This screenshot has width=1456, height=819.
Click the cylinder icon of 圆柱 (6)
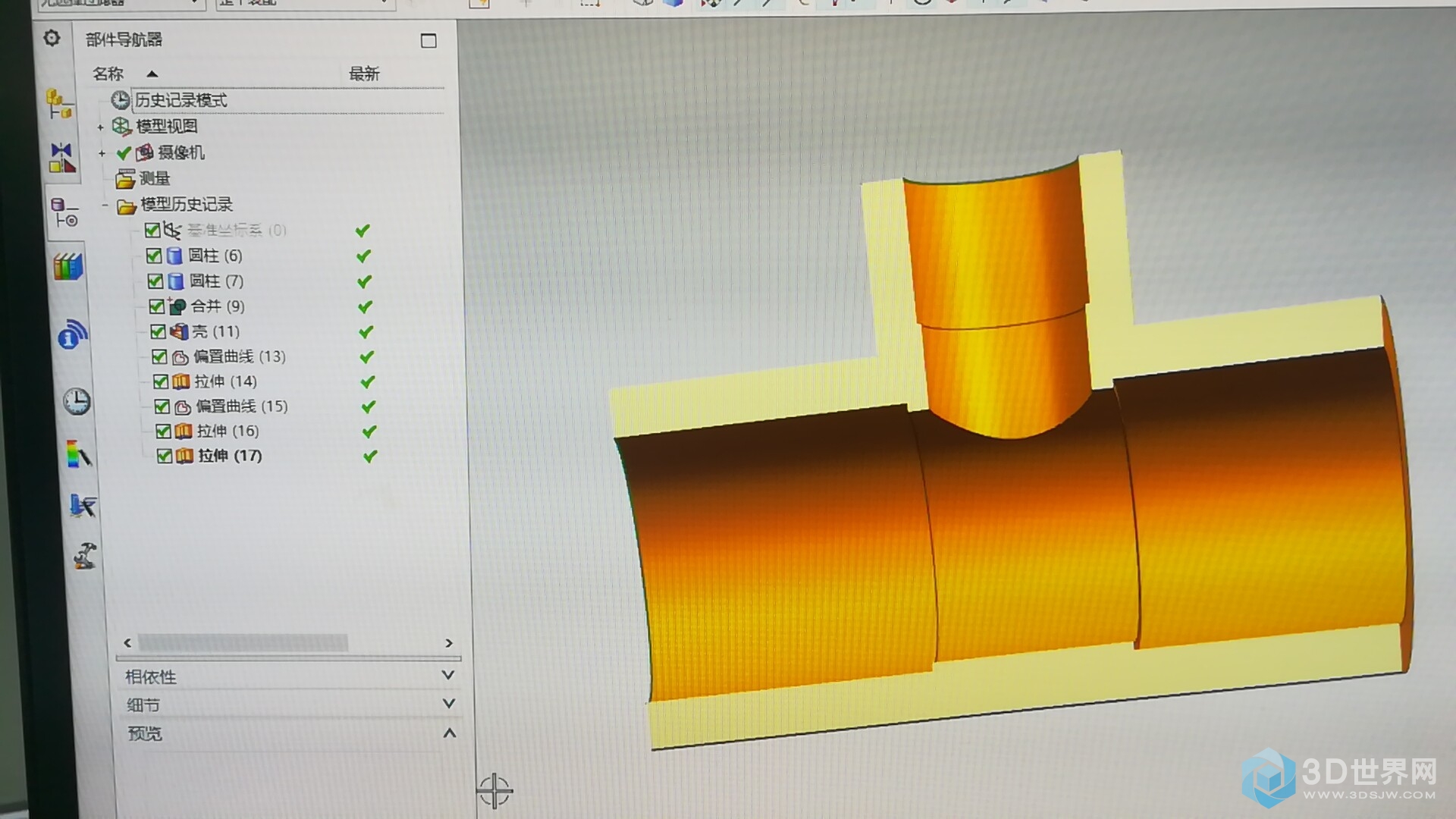174,256
